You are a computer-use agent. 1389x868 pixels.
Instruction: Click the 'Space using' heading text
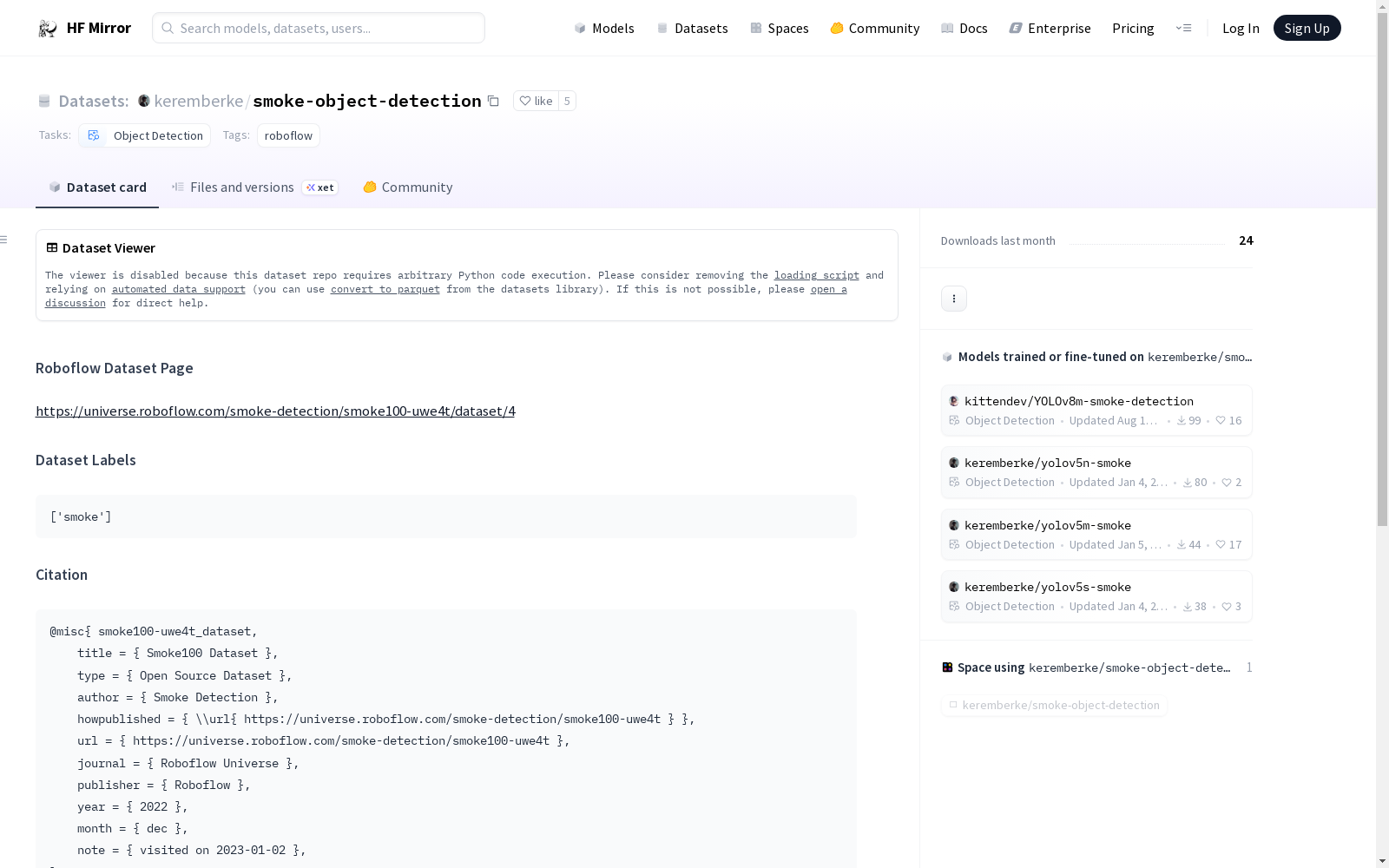[991, 667]
